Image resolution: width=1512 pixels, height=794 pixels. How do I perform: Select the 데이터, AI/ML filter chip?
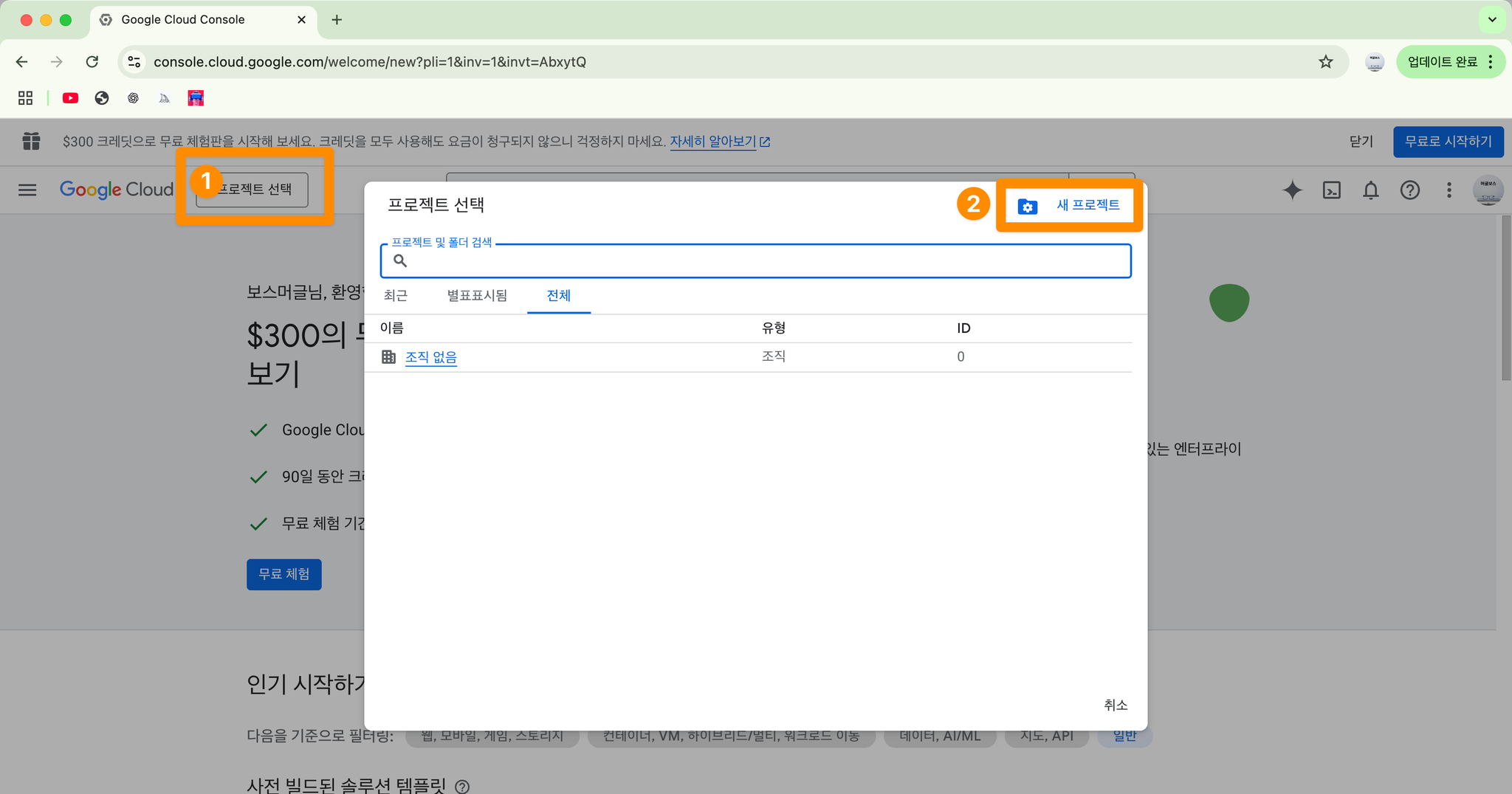941,736
